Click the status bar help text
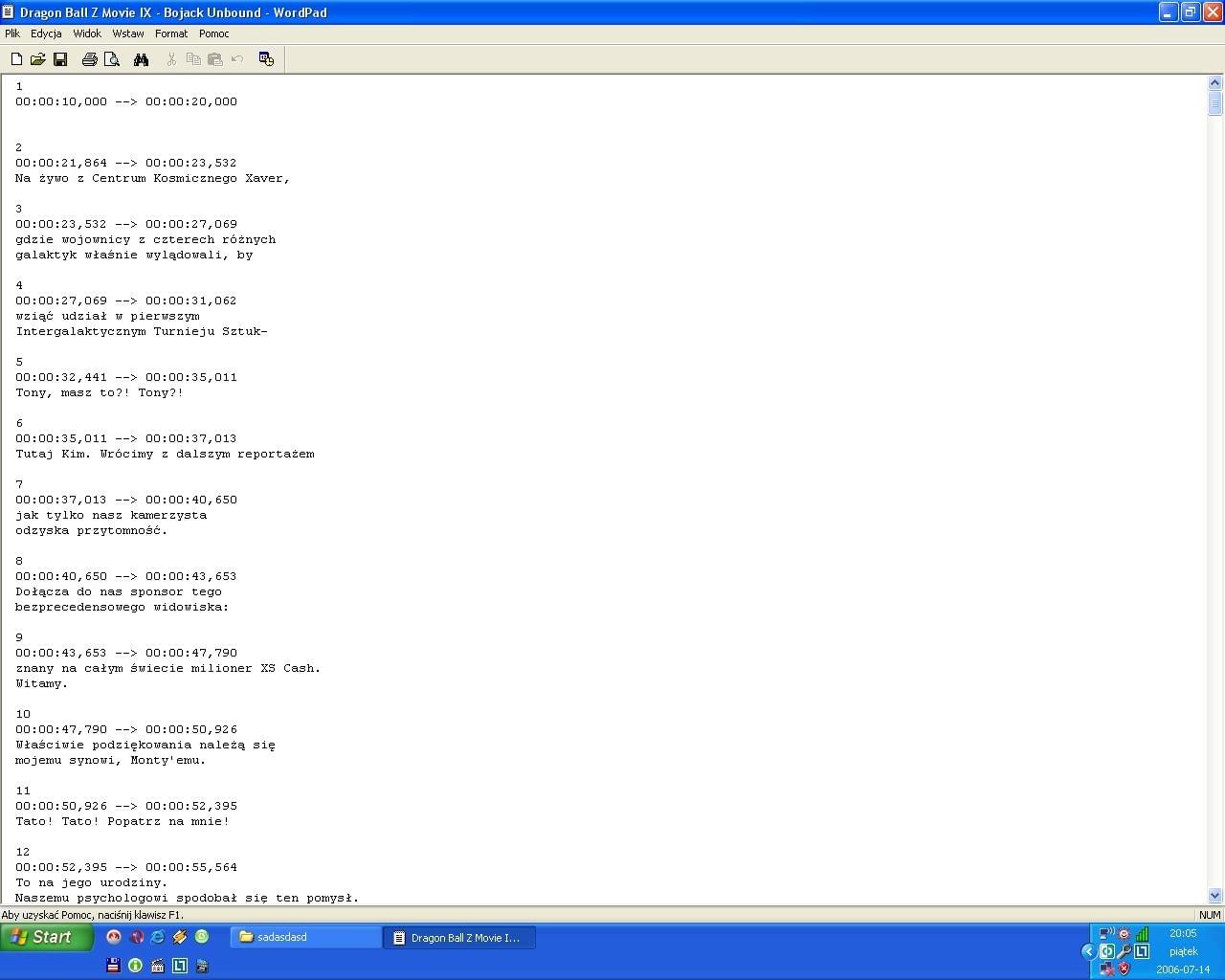 pyautogui.click(x=93, y=915)
